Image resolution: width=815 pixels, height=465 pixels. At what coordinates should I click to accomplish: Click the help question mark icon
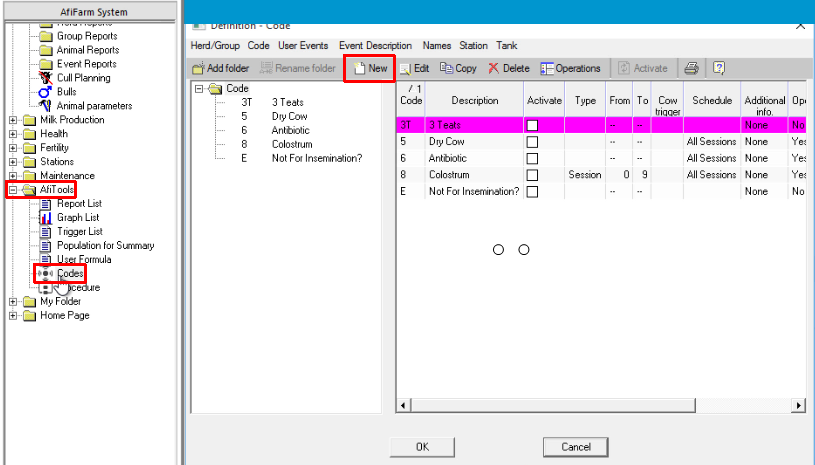[718, 69]
